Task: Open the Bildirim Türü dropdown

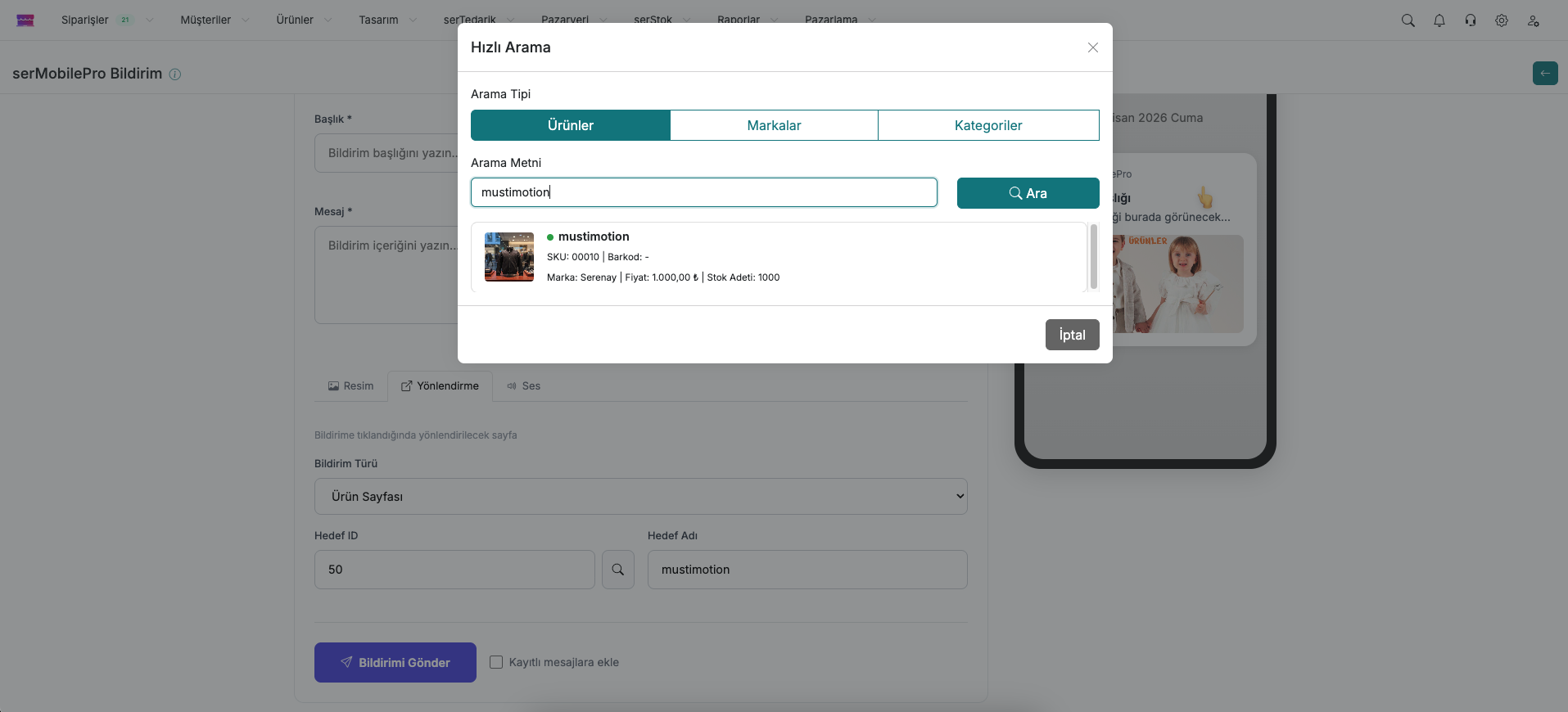Action: (640, 497)
